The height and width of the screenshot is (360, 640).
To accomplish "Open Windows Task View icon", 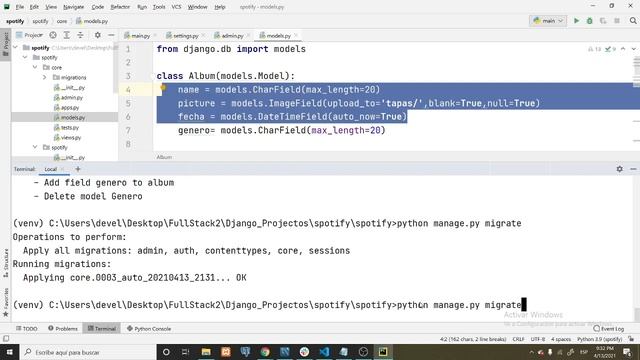I will point(185,352).
